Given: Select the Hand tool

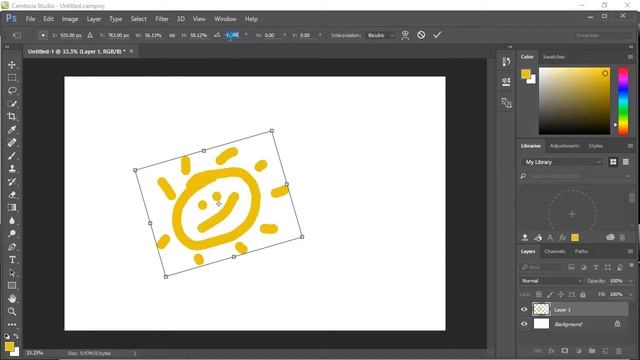Looking at the screenshot, I should tap(12, 298).
